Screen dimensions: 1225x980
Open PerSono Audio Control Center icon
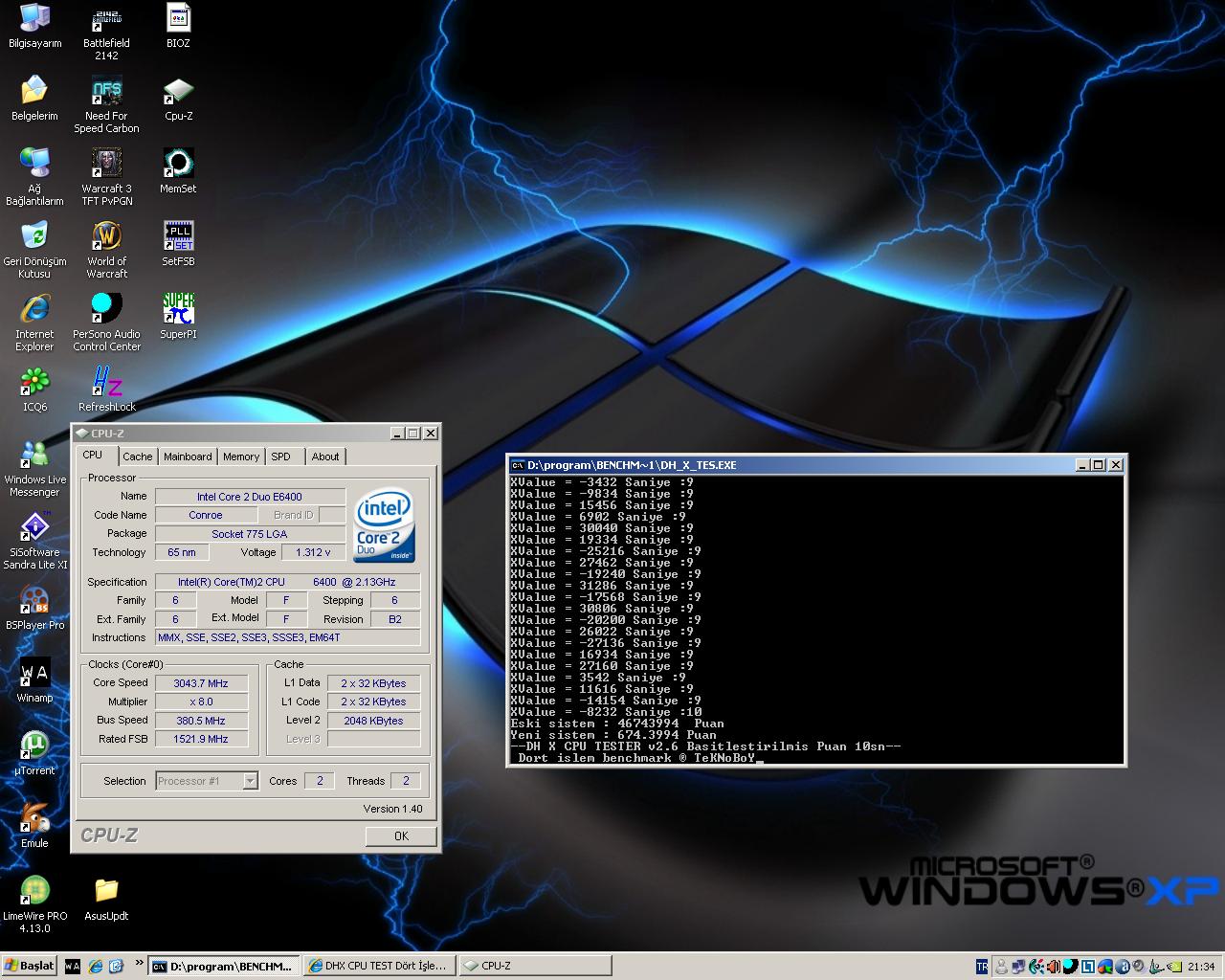click(x=106, y=323)
